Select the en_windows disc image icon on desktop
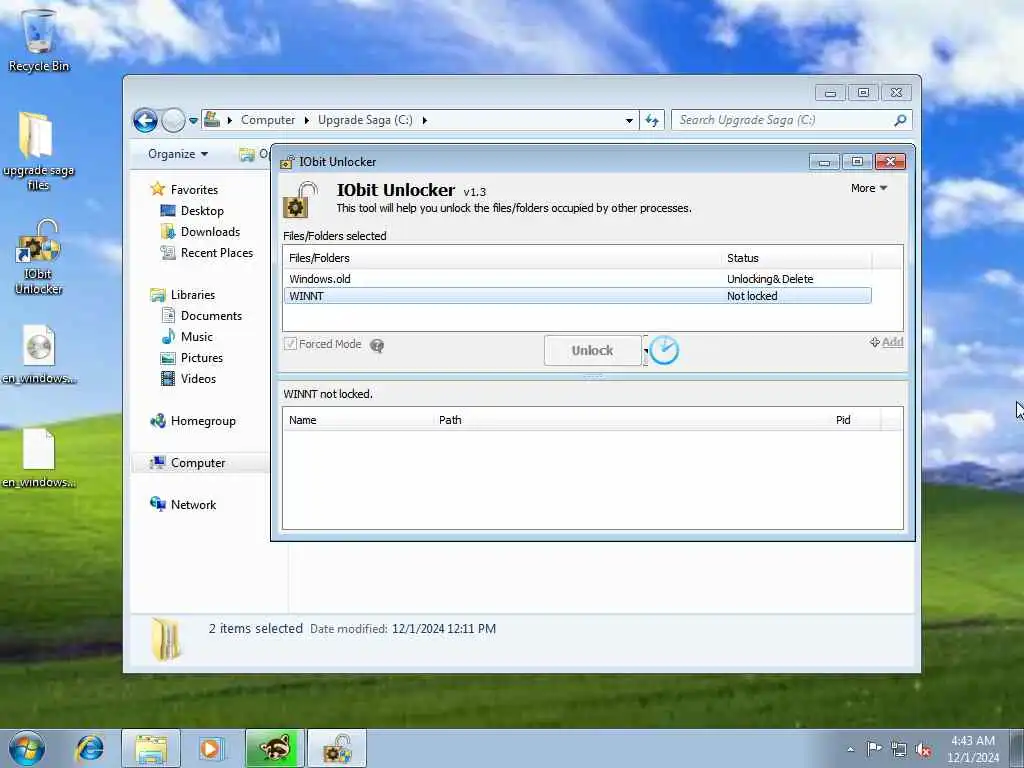This screenshot has width=1024, height=768. click(39, 355)
